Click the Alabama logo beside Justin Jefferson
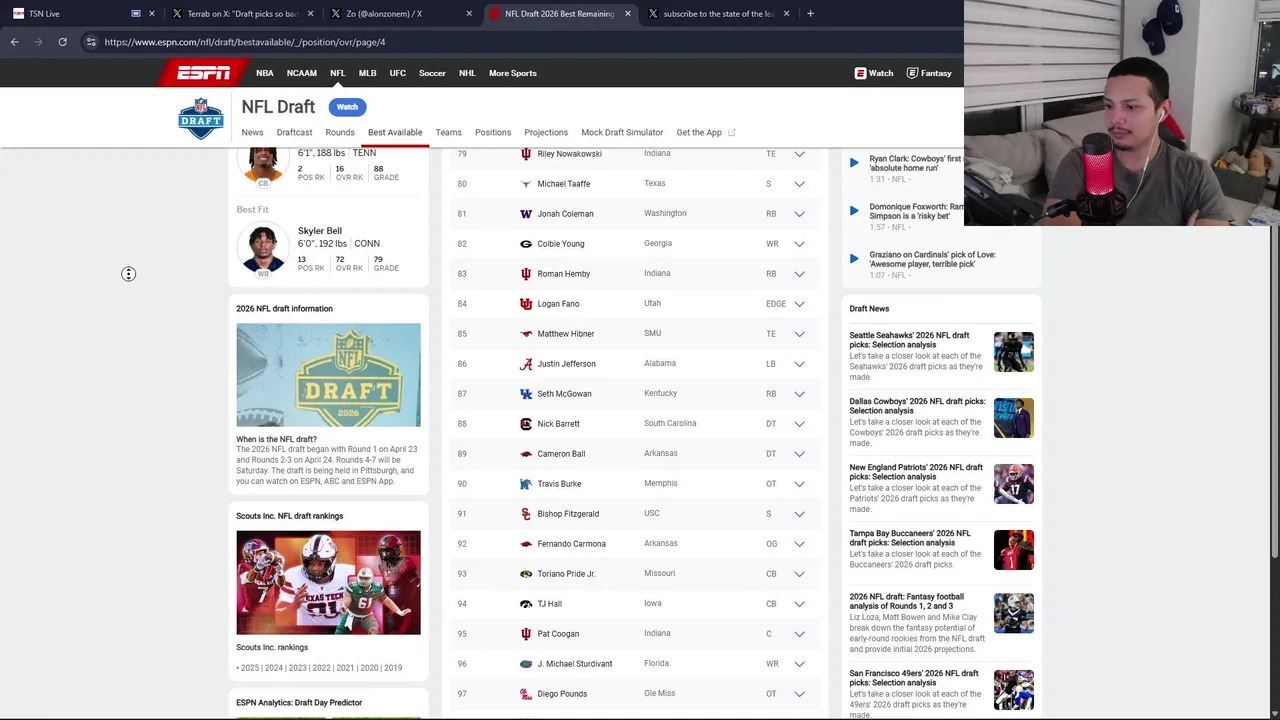 coord(526,364)
